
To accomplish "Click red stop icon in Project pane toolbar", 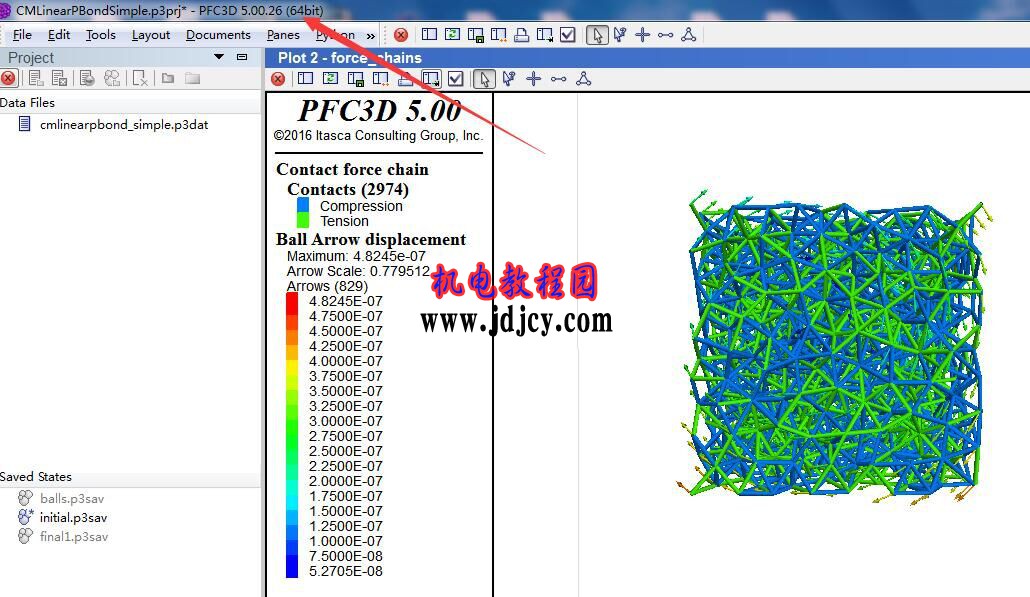I will (x=8, y=79).
